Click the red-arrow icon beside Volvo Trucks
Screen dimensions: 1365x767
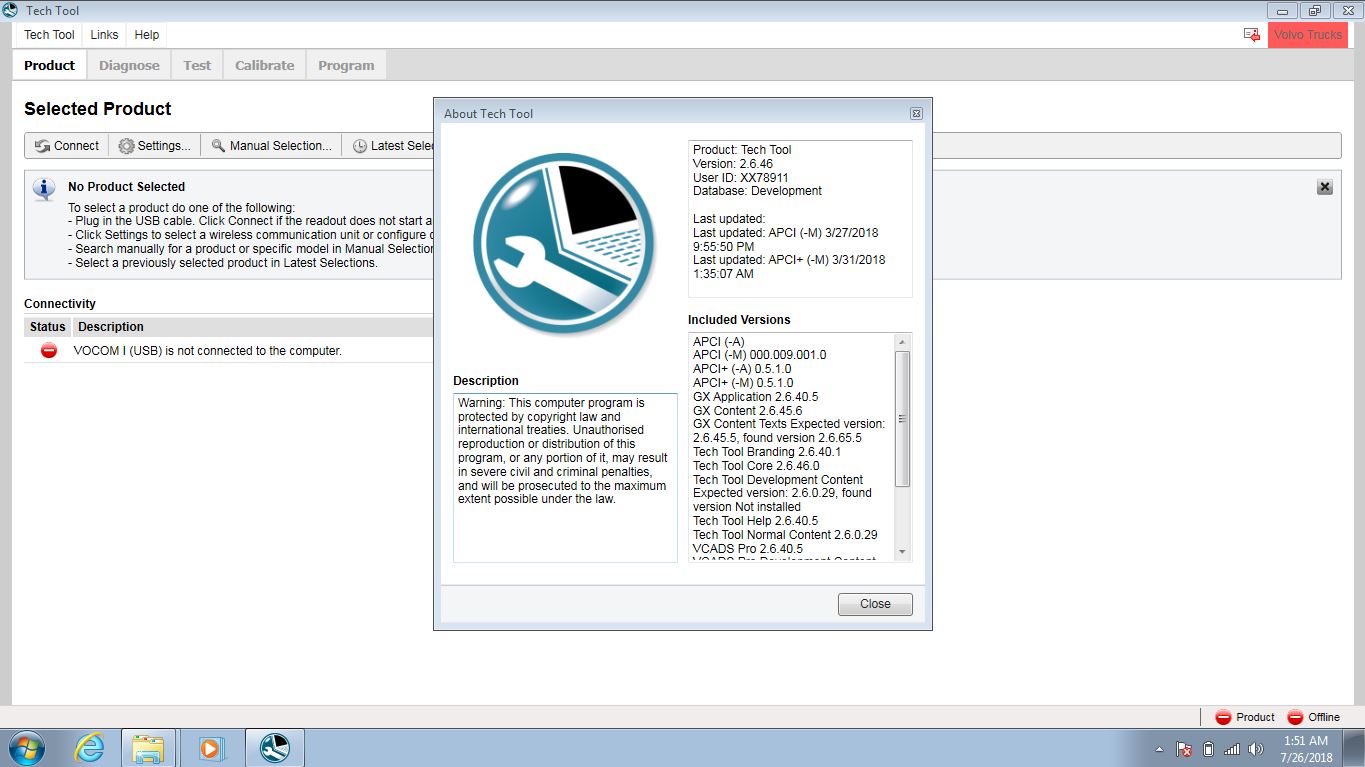pos(1252,35)
